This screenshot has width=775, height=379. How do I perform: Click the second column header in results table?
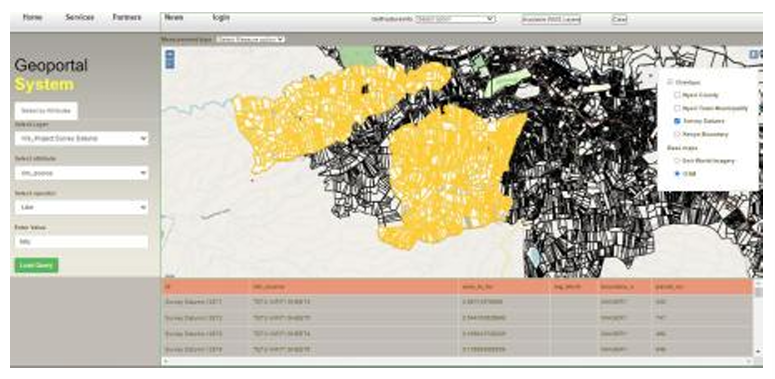tap(354, 287)
